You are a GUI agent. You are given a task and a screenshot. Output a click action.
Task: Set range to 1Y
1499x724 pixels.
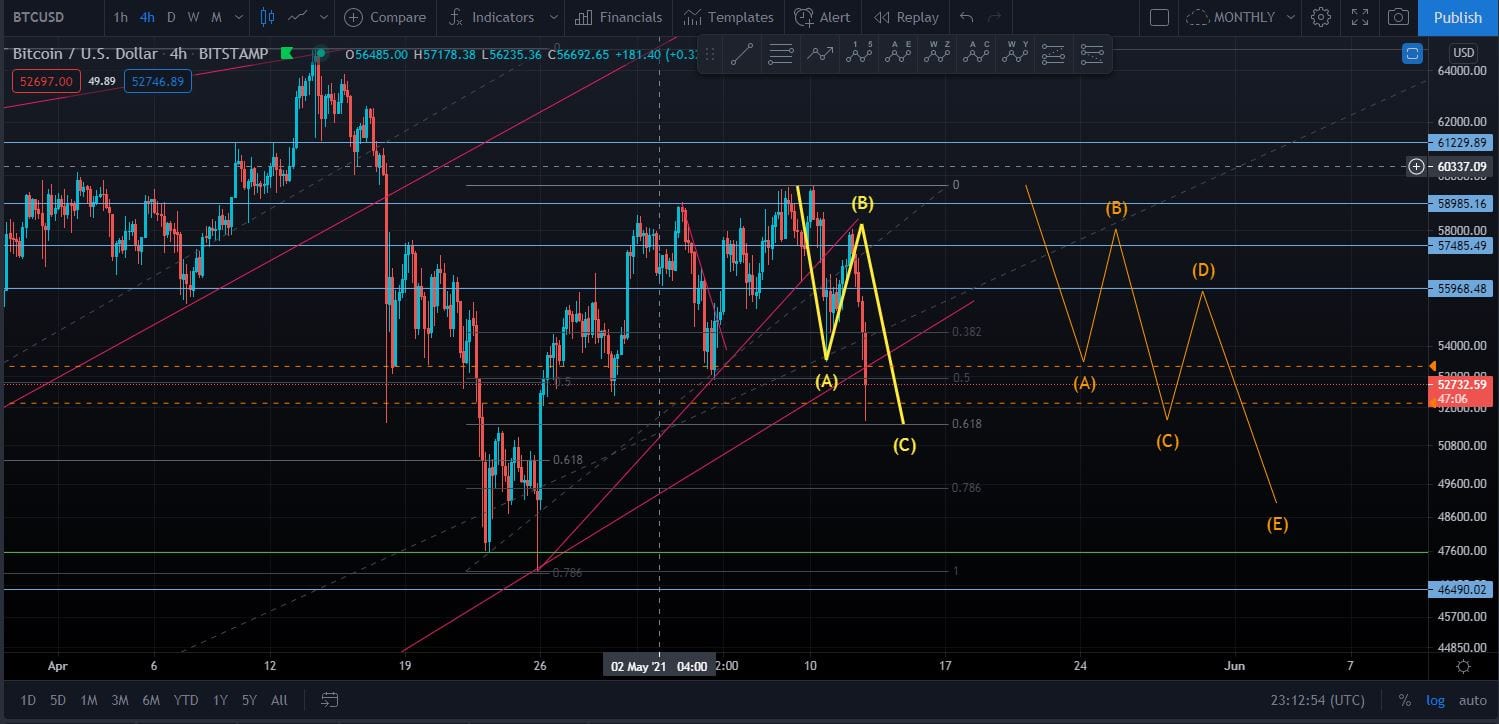220,700
